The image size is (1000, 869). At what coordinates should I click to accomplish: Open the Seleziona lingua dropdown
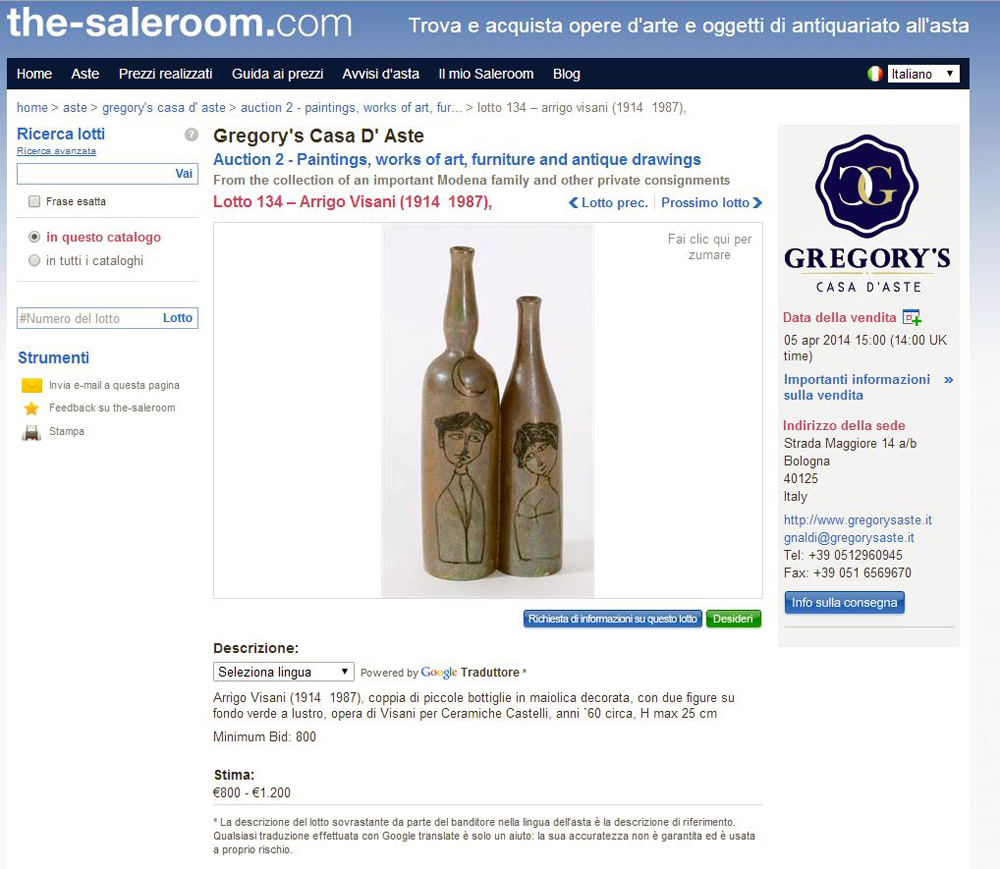click(x=283, y=672)
